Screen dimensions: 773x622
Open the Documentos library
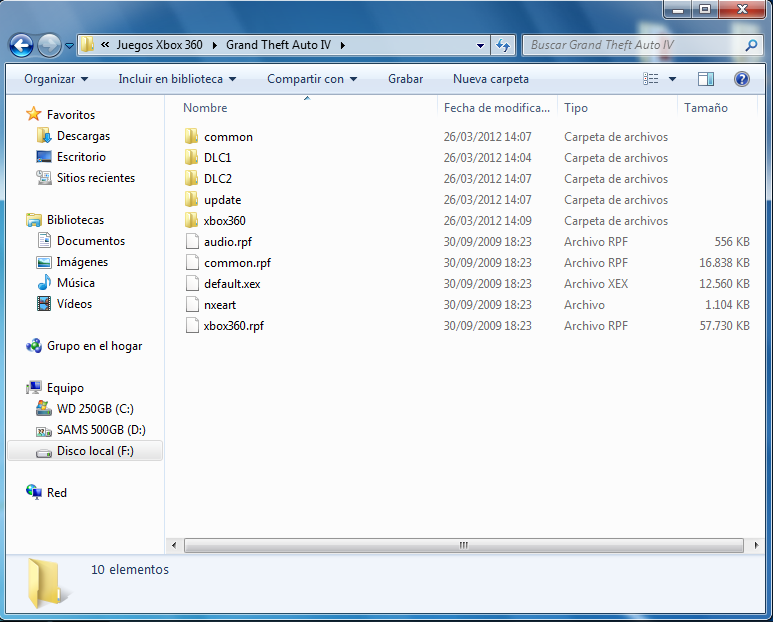tap(91, 241)
